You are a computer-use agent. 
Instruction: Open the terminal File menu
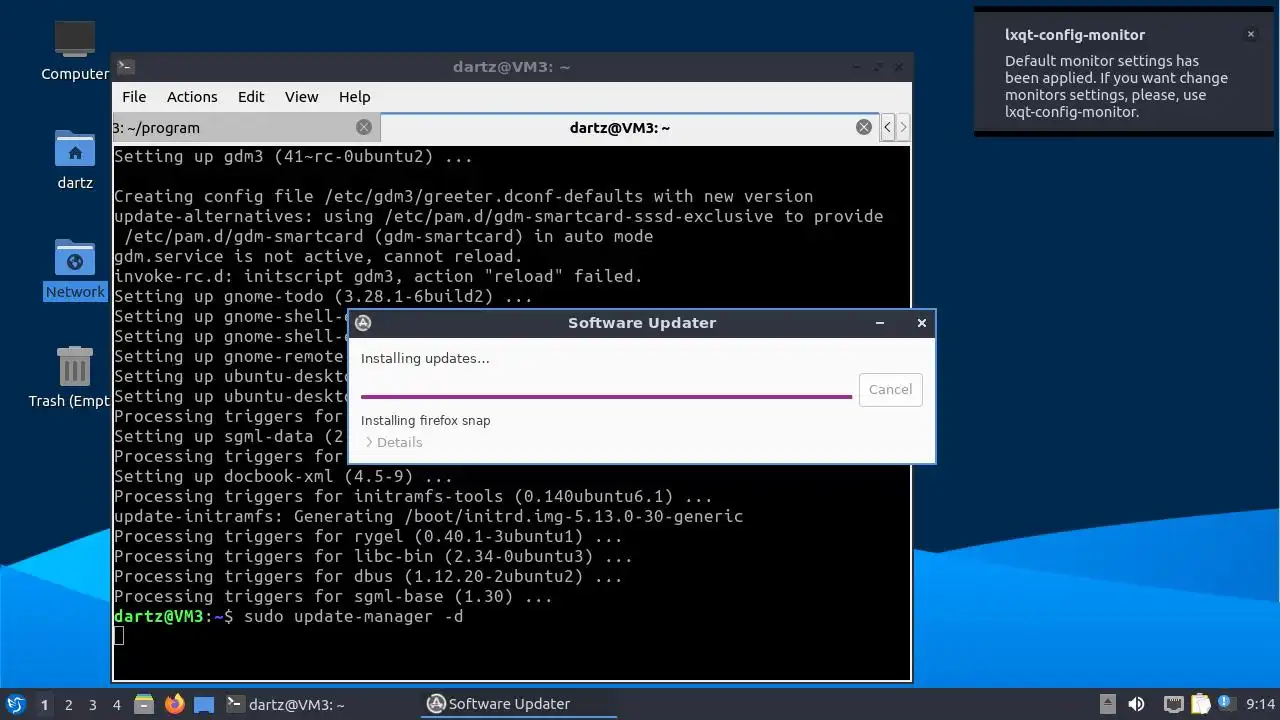coord(134,97)
